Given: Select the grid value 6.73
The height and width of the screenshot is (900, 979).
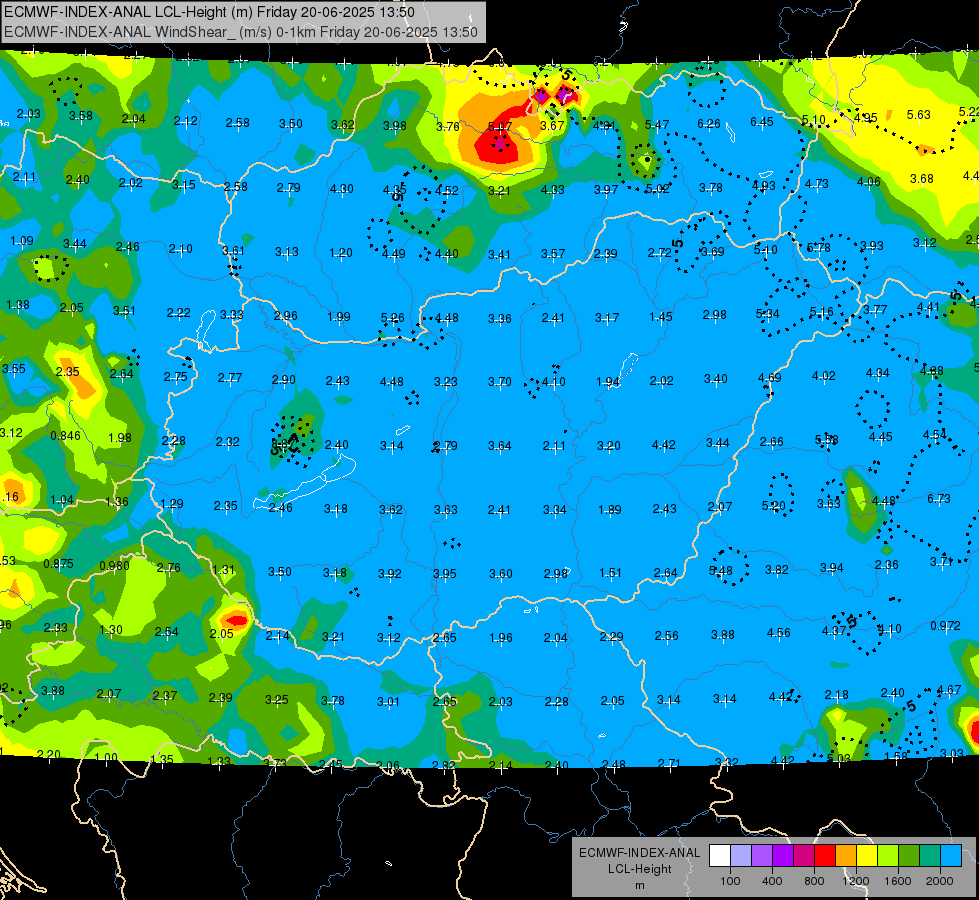Looking at the screenshot, I should 938,498.
